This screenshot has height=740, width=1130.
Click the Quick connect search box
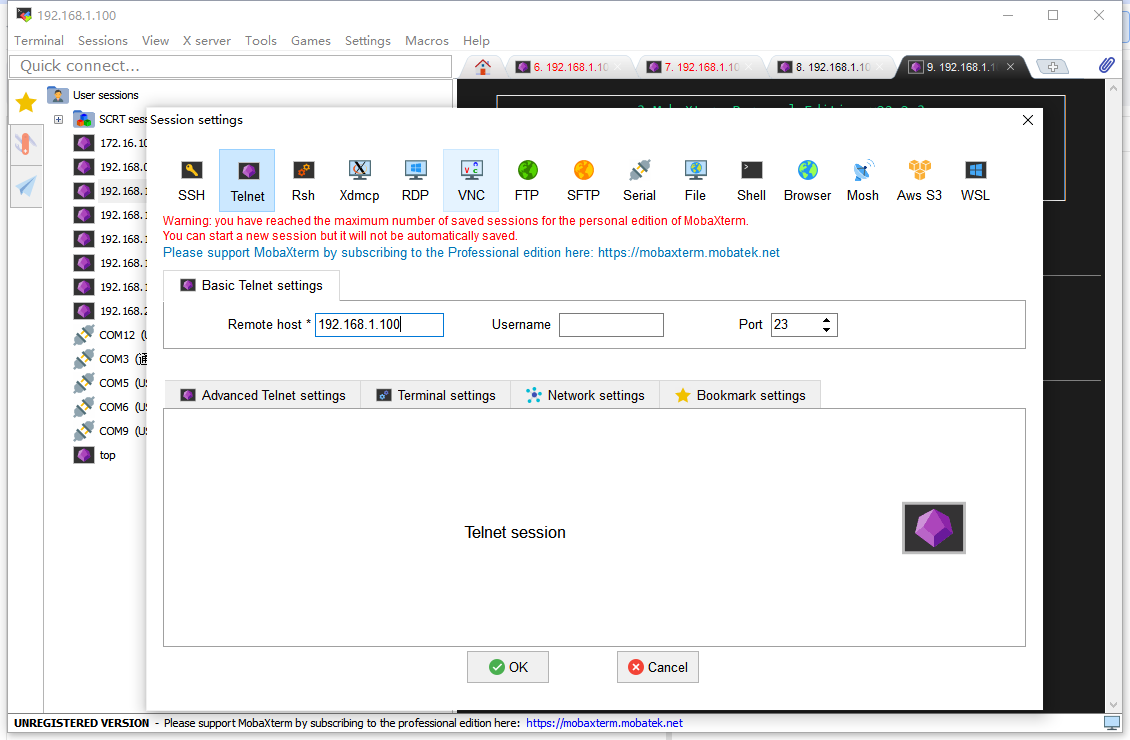231,66
